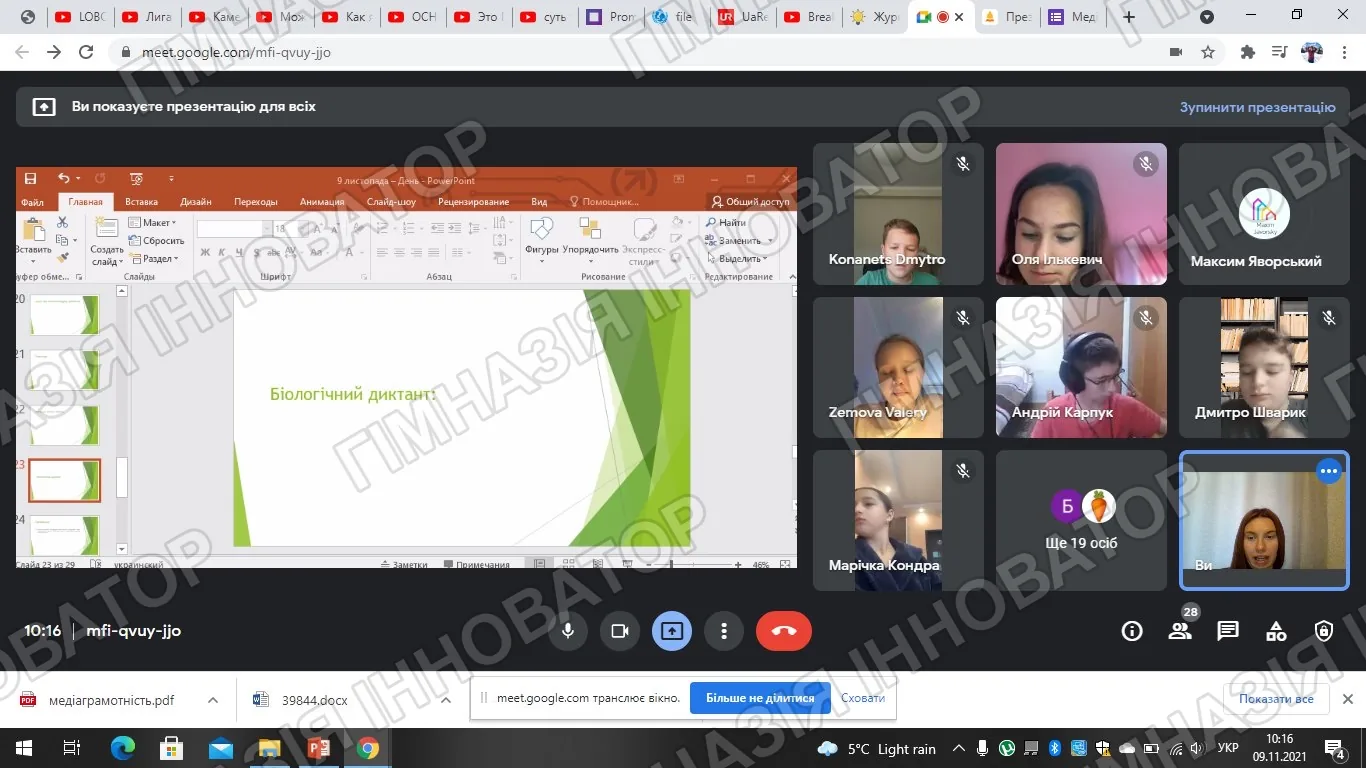Open host controls lock icon
The image size is (1366, 768).
coord(1324,631)
